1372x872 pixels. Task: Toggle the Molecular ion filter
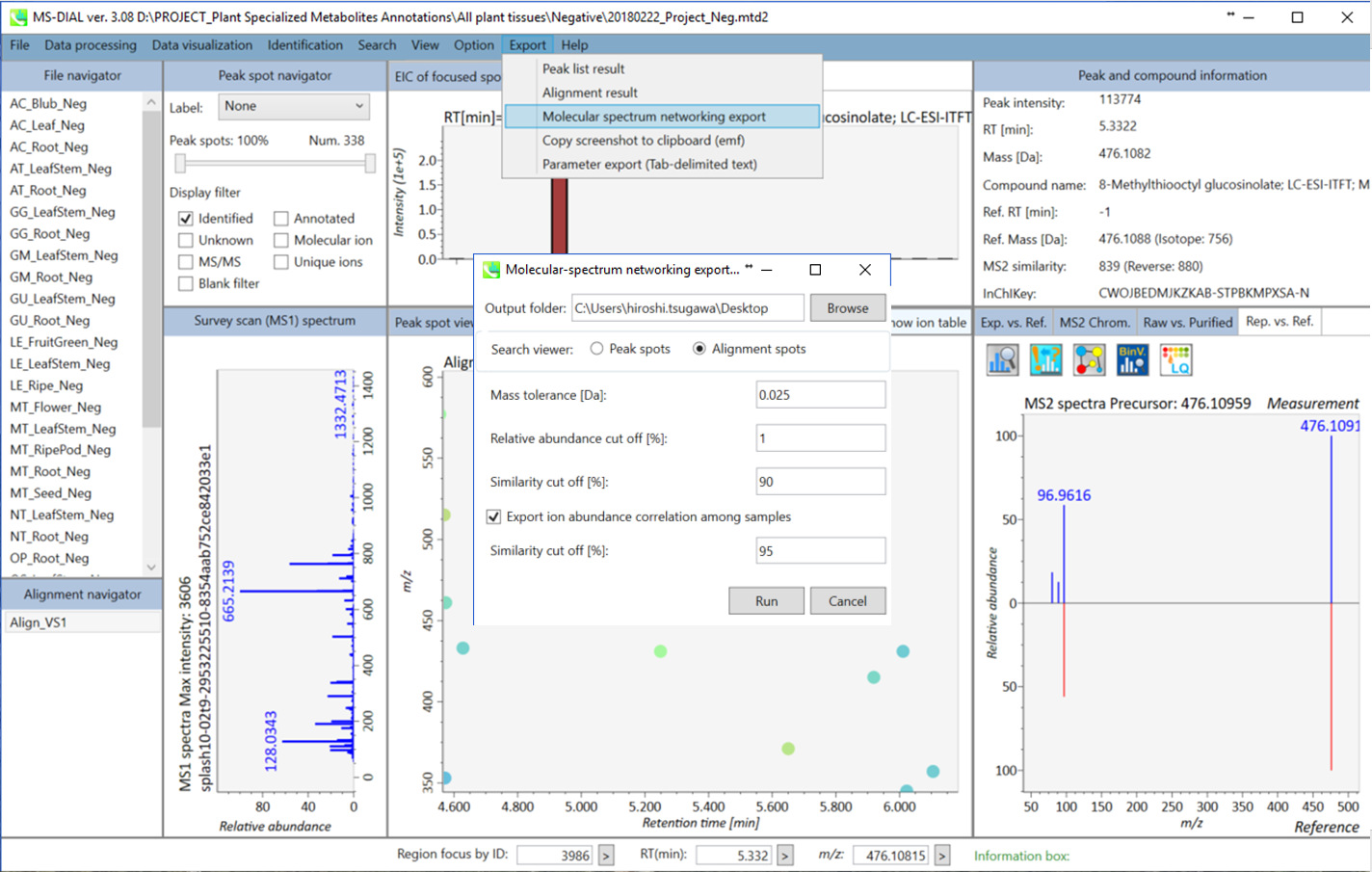(281, 240)
